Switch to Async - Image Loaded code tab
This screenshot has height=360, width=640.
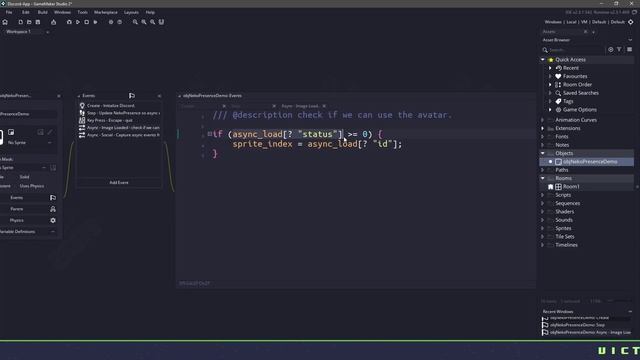300,106
